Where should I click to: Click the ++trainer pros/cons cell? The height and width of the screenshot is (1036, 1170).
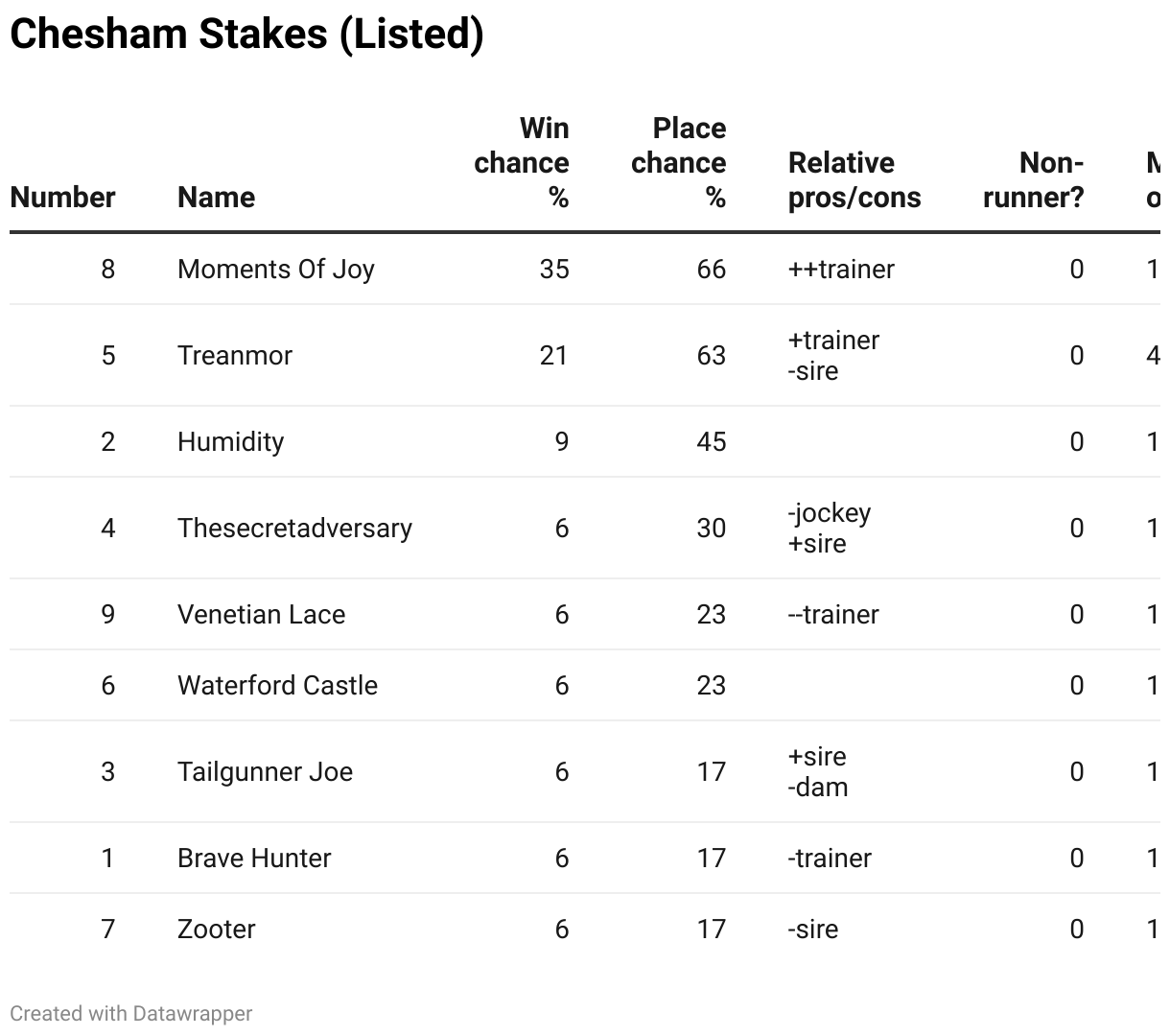tap(841, 270)
